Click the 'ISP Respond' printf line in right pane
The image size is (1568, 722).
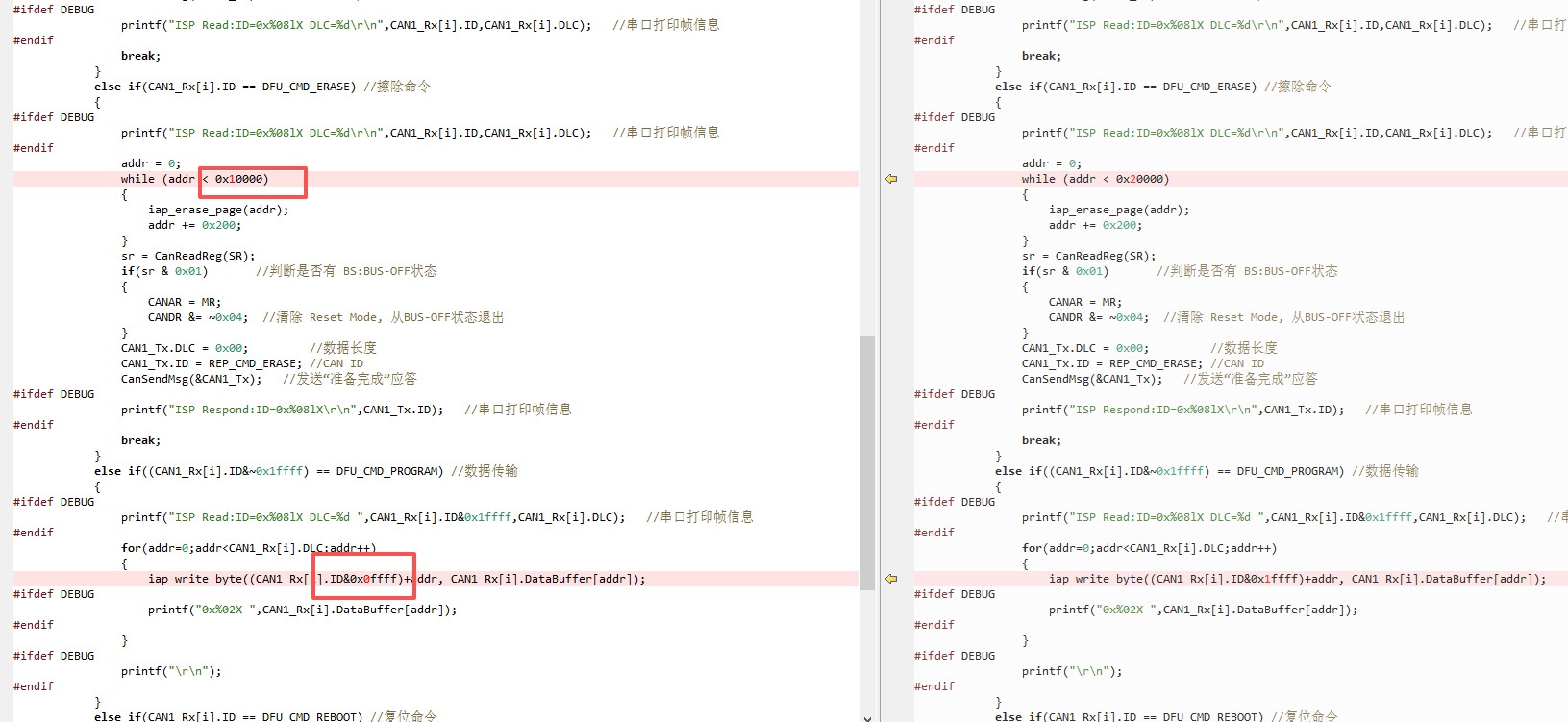coord(1182,410)
